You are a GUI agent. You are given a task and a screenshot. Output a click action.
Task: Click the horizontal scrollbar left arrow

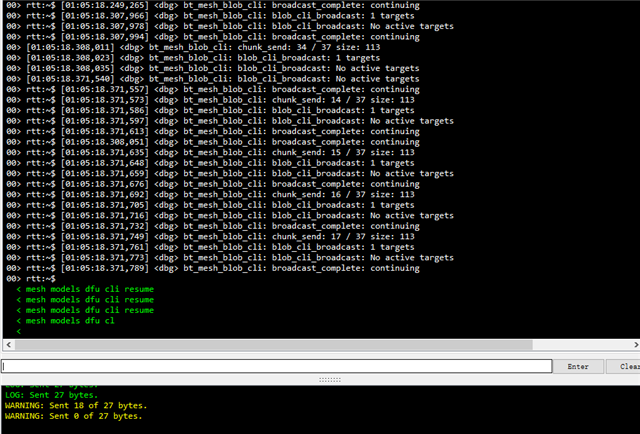pyautogui.click(x=9, y=345)
